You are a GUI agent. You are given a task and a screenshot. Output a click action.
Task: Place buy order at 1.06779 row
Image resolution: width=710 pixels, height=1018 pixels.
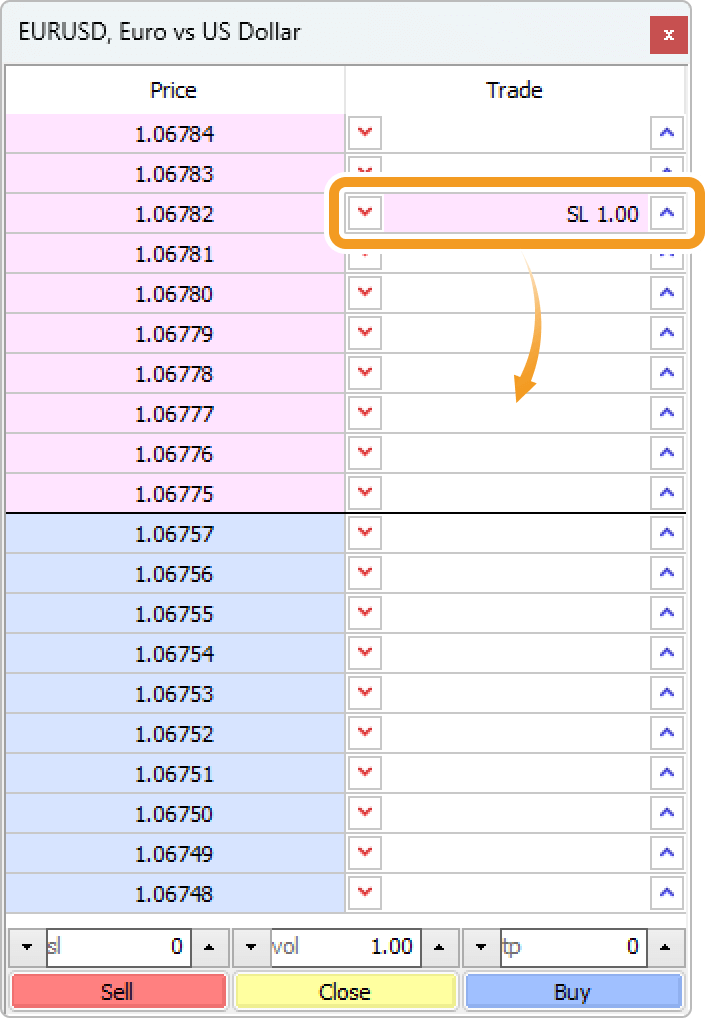pyautogui.click(x=667, y=333)
